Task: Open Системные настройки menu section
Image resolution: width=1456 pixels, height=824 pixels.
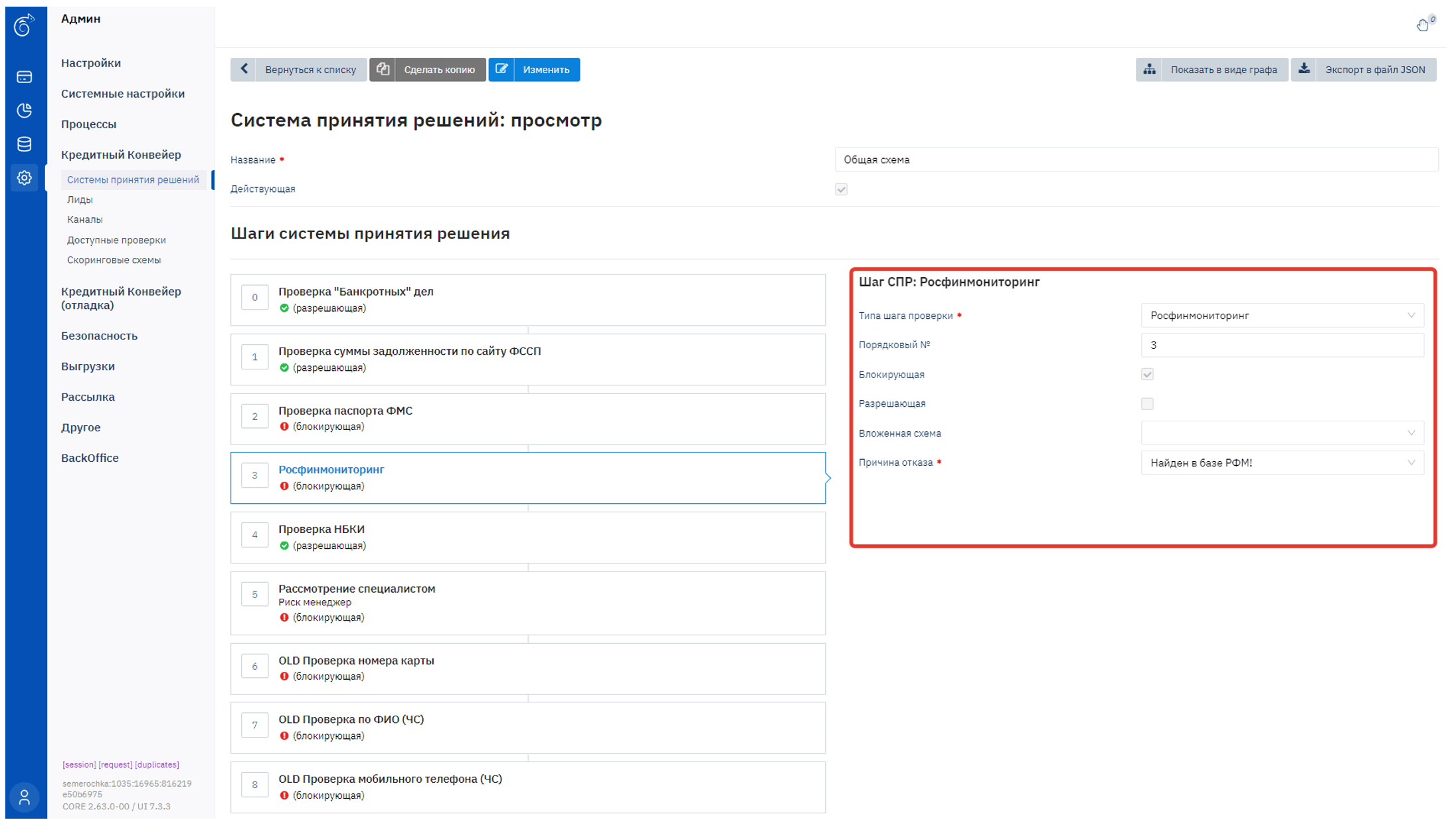Action: click(123, 94)
